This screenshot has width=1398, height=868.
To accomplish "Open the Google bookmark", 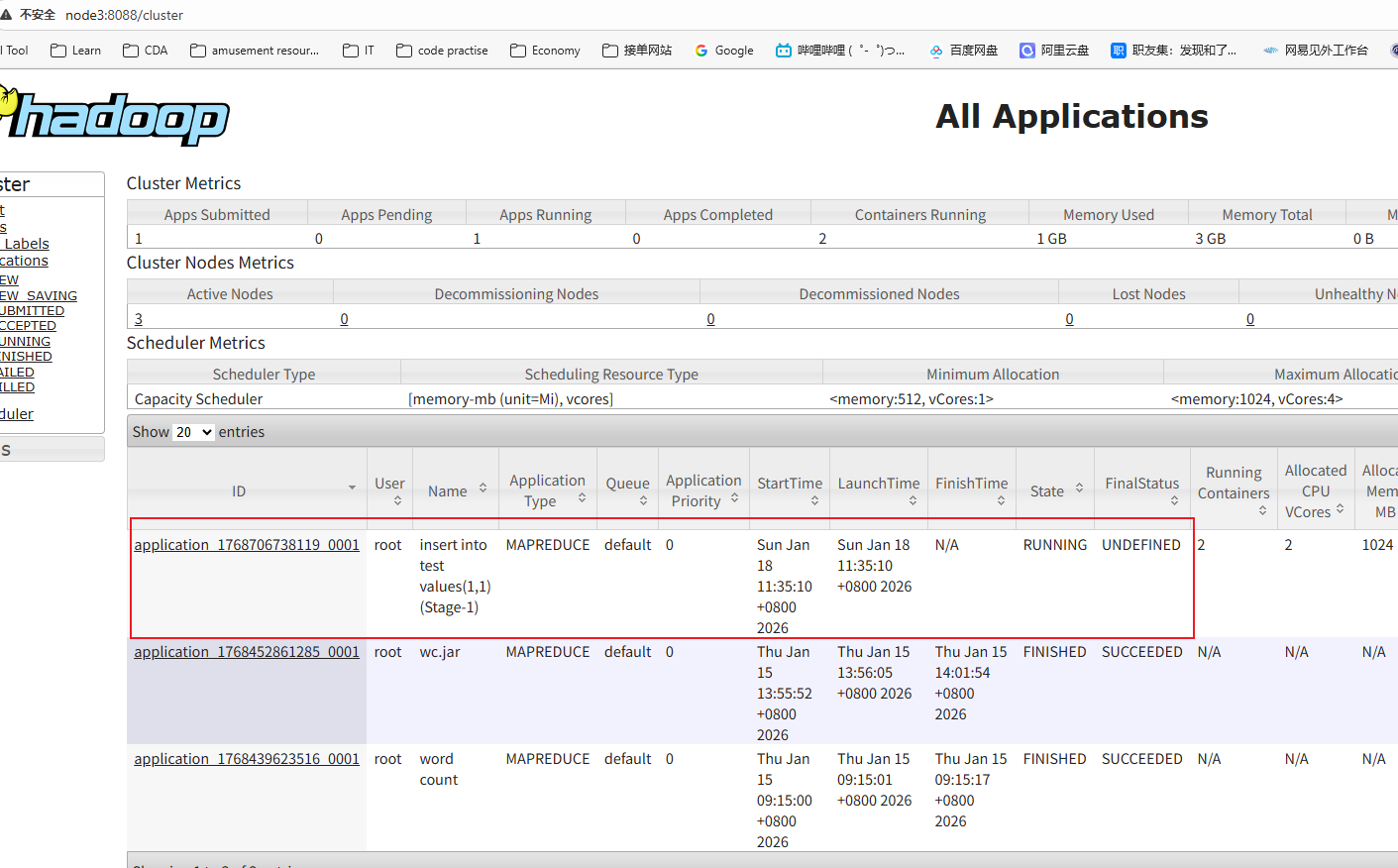I will pos(724,51).
